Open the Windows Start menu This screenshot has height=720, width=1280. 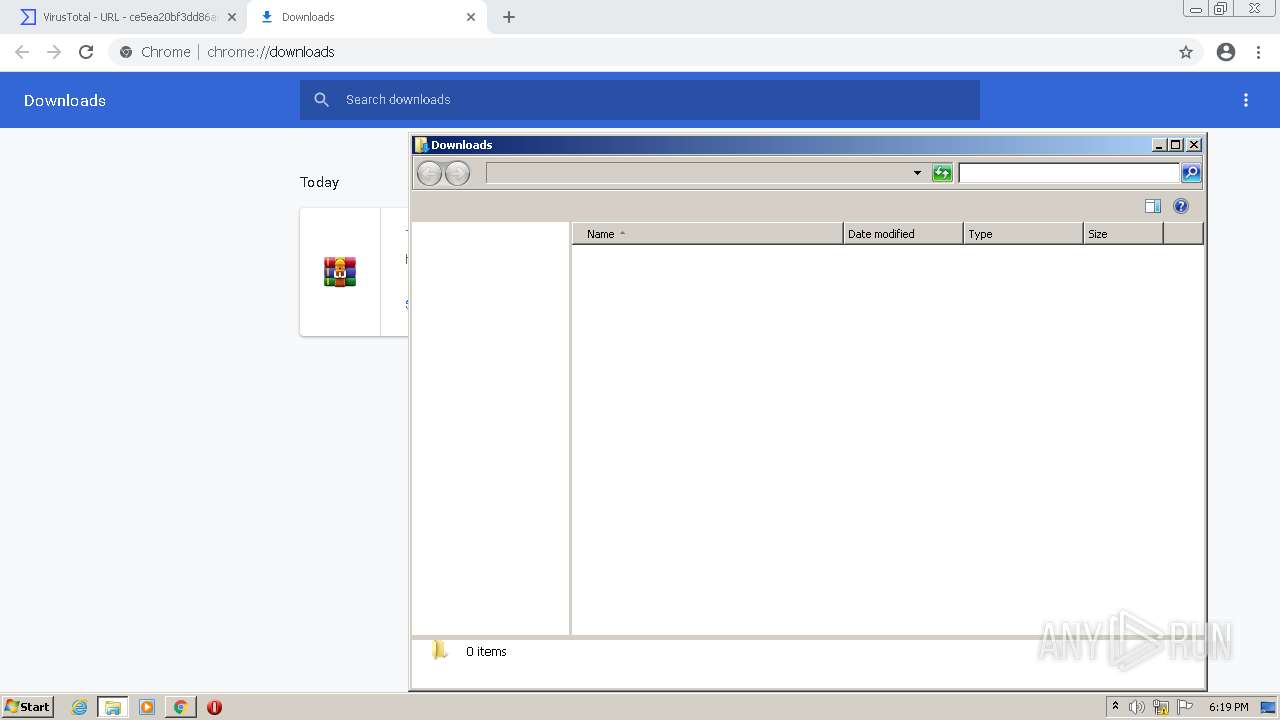[x=28, y=707]
